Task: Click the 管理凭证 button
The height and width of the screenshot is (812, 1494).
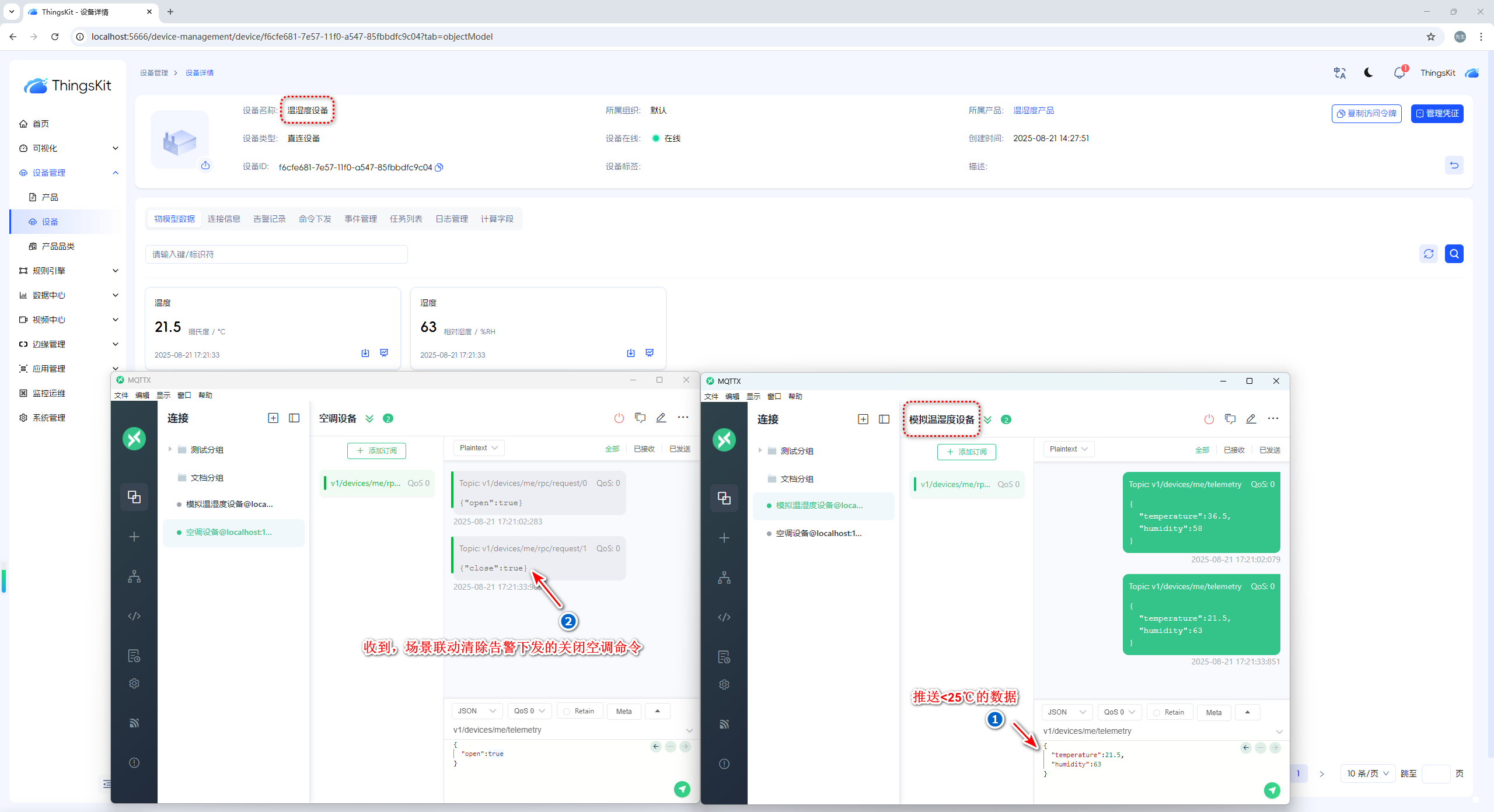Action: coord(1437,113)
